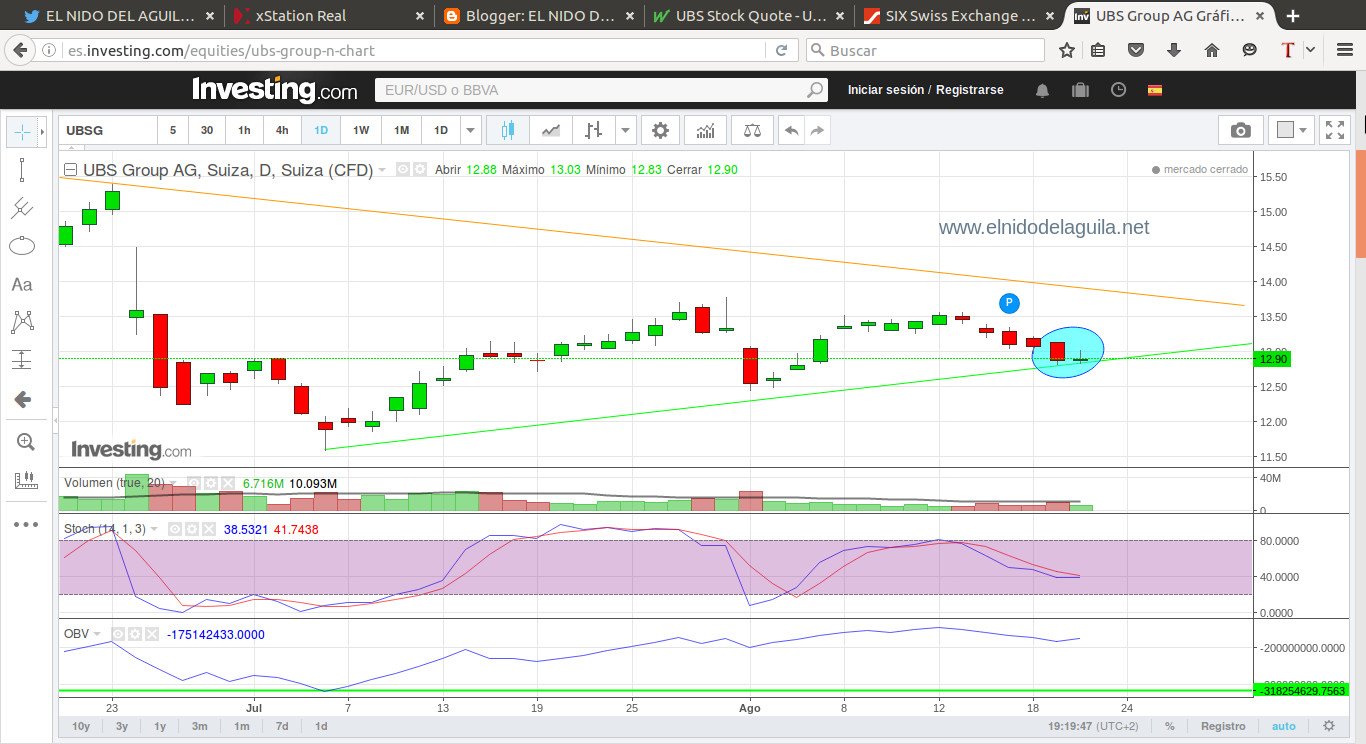The image size is (1366, 744).
Task: Expand the OBV indicator dropdown arrow
Action: coord(97,634)
